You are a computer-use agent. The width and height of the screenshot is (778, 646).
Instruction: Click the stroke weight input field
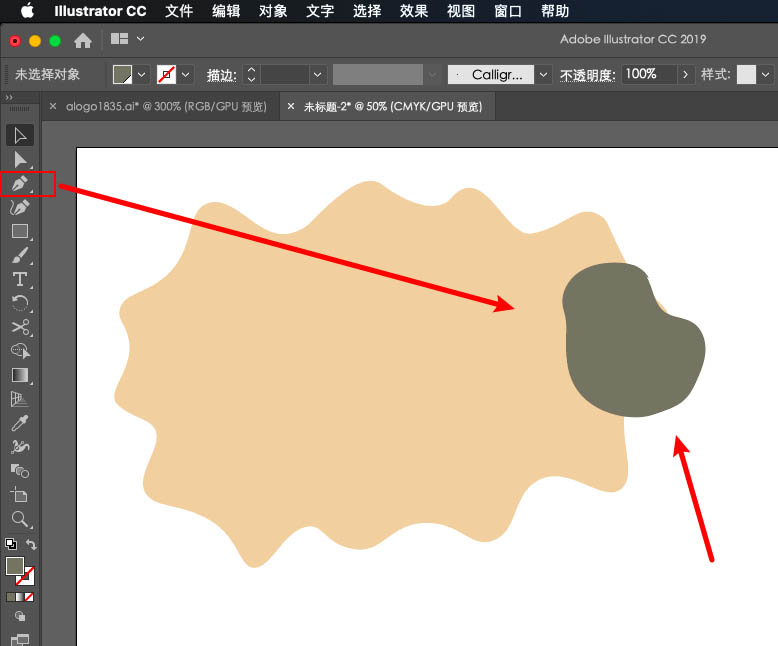[285, 75]
